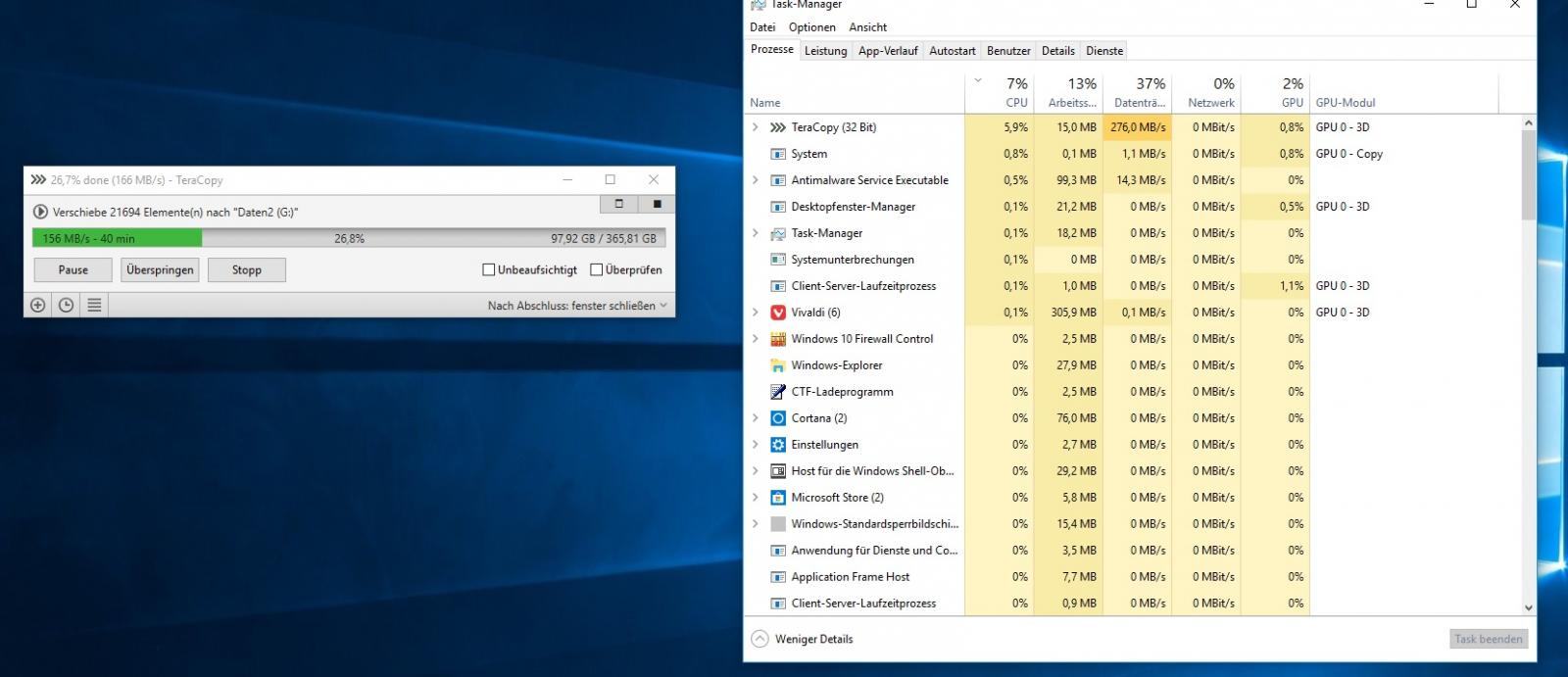
Task: Expand the Cortana (2) process group
Action: pyautogui.click(x=755, y=418)
